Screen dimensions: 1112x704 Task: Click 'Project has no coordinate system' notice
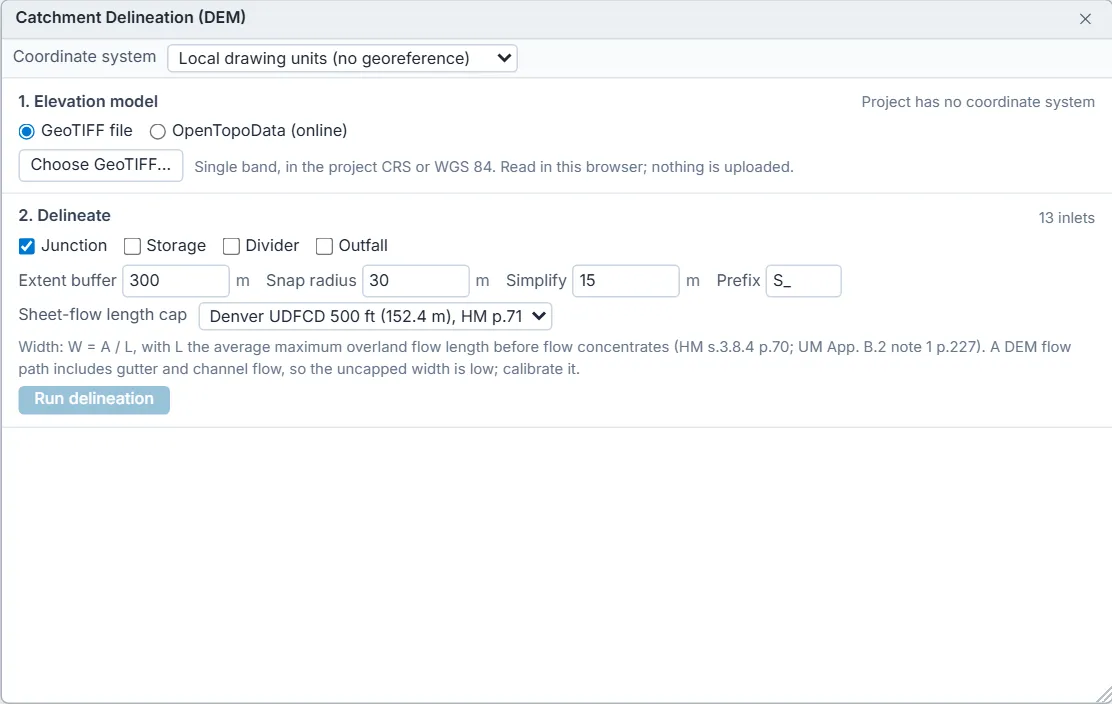point(978,102)
